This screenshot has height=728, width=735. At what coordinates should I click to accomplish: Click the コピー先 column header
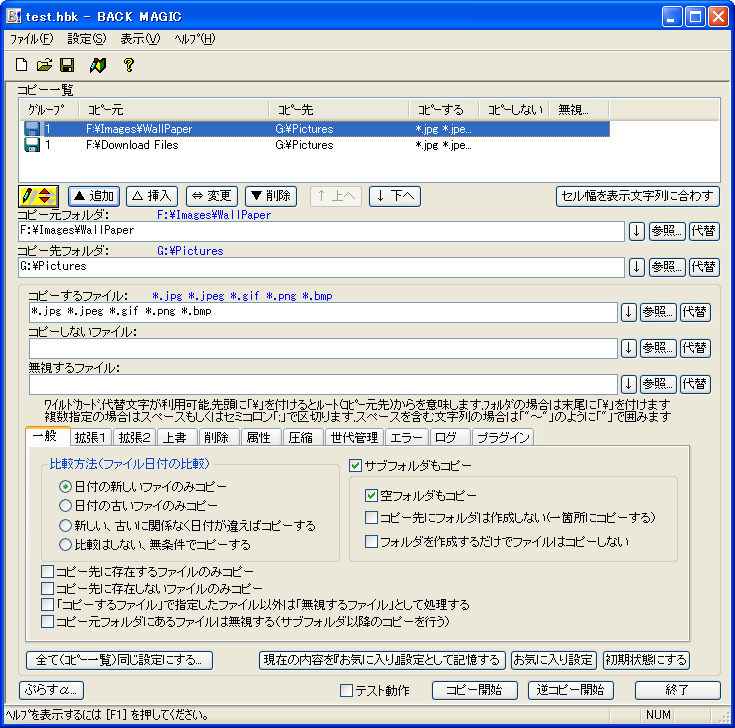(338, 110)
